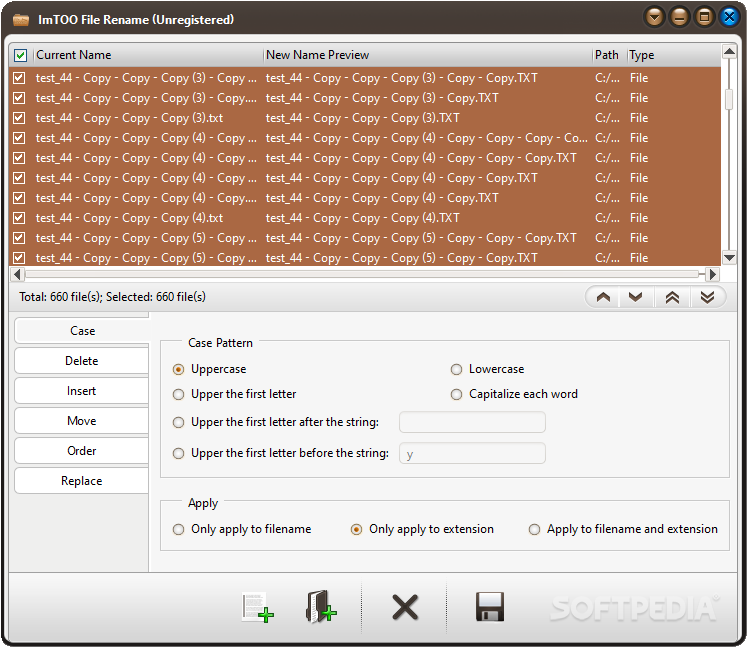Open the Order tab

pos(81,451)
